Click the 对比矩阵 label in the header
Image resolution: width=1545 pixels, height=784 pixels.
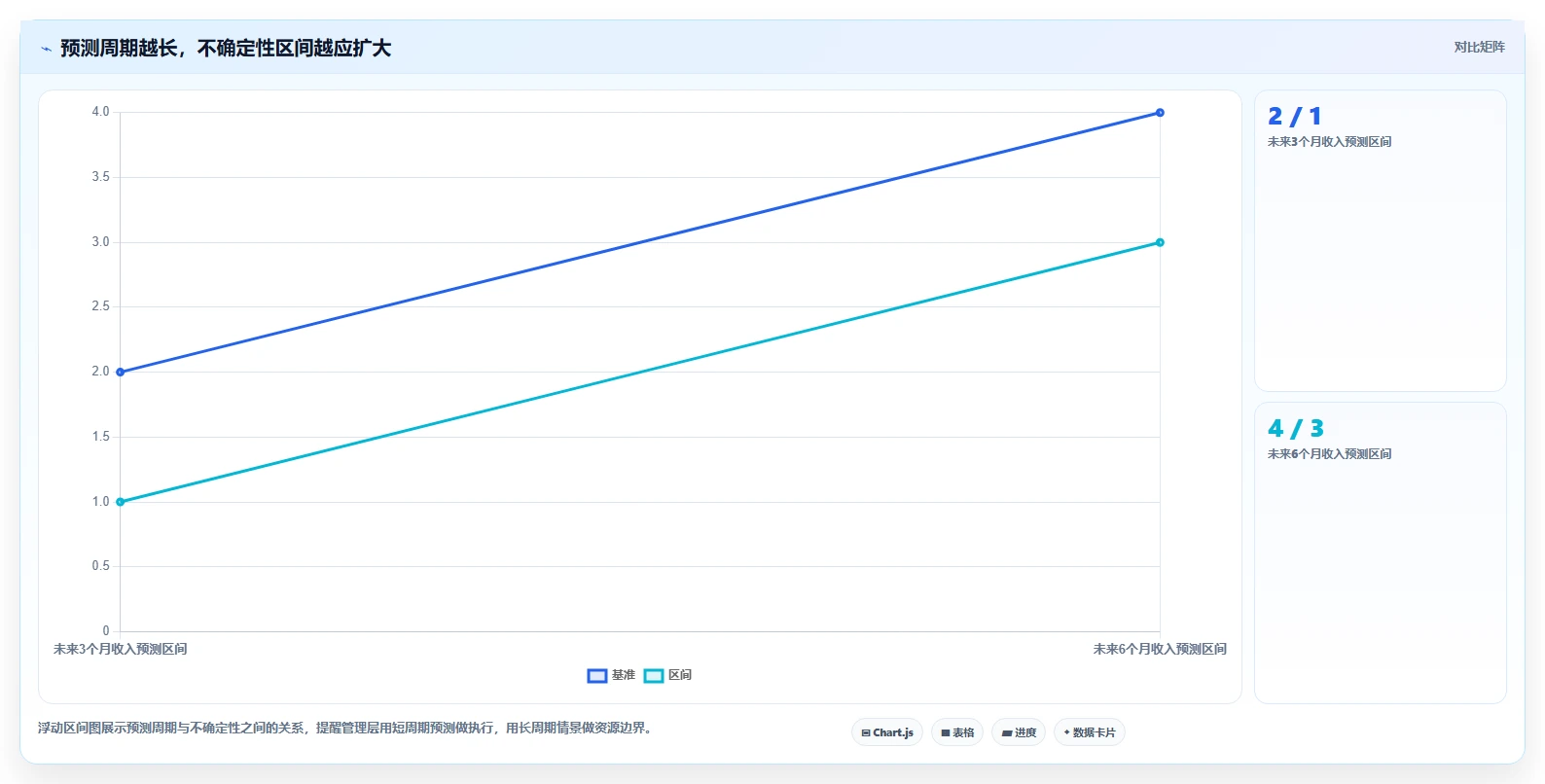click(x=1479, y=47)
